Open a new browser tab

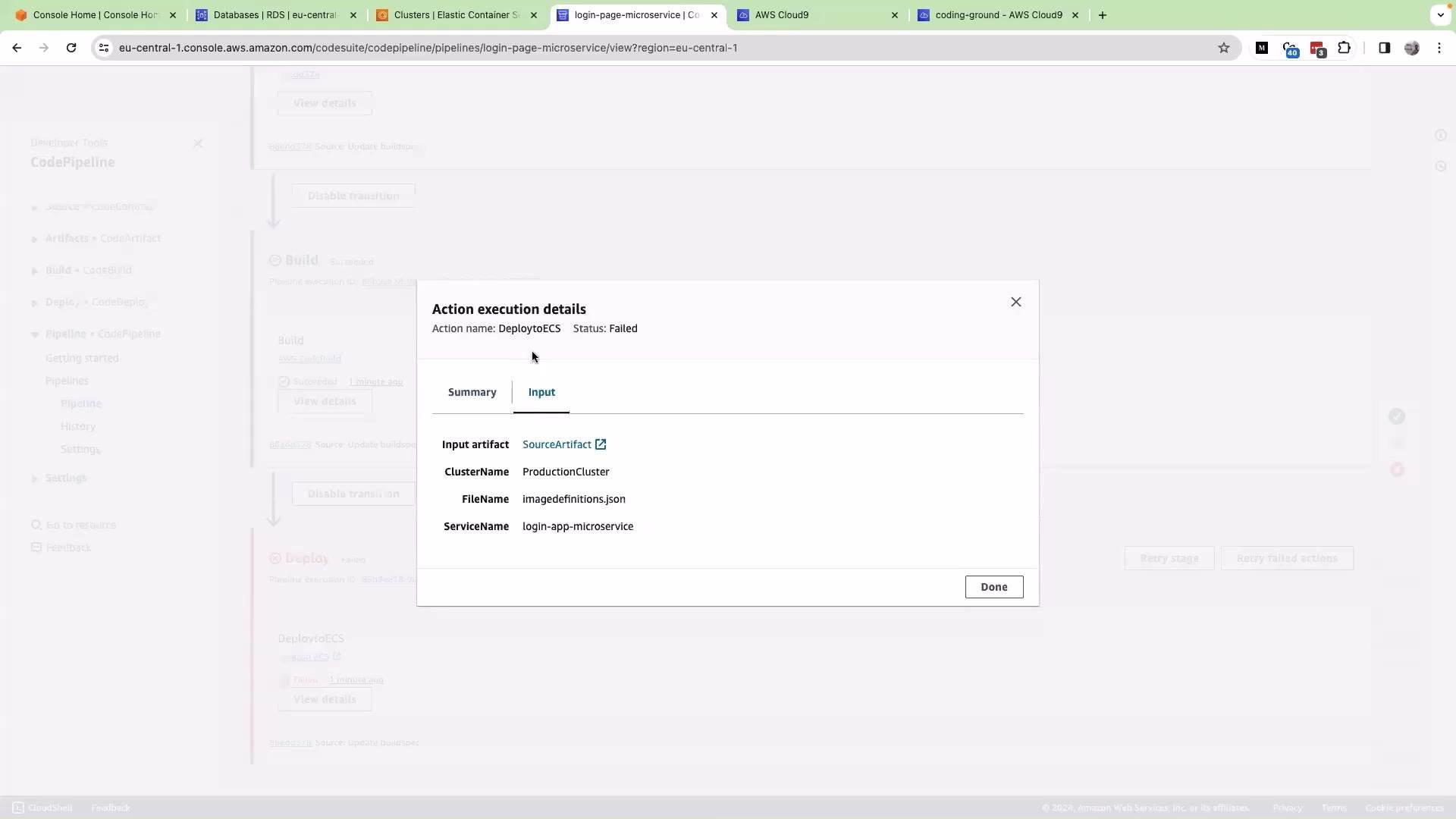coord(1103,15)
